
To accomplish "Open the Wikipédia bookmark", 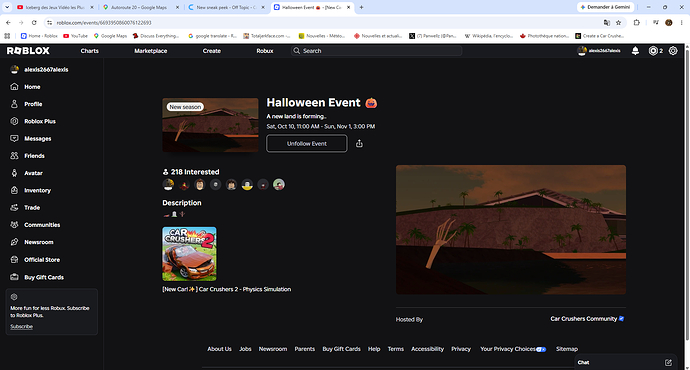I will point(488,36).
